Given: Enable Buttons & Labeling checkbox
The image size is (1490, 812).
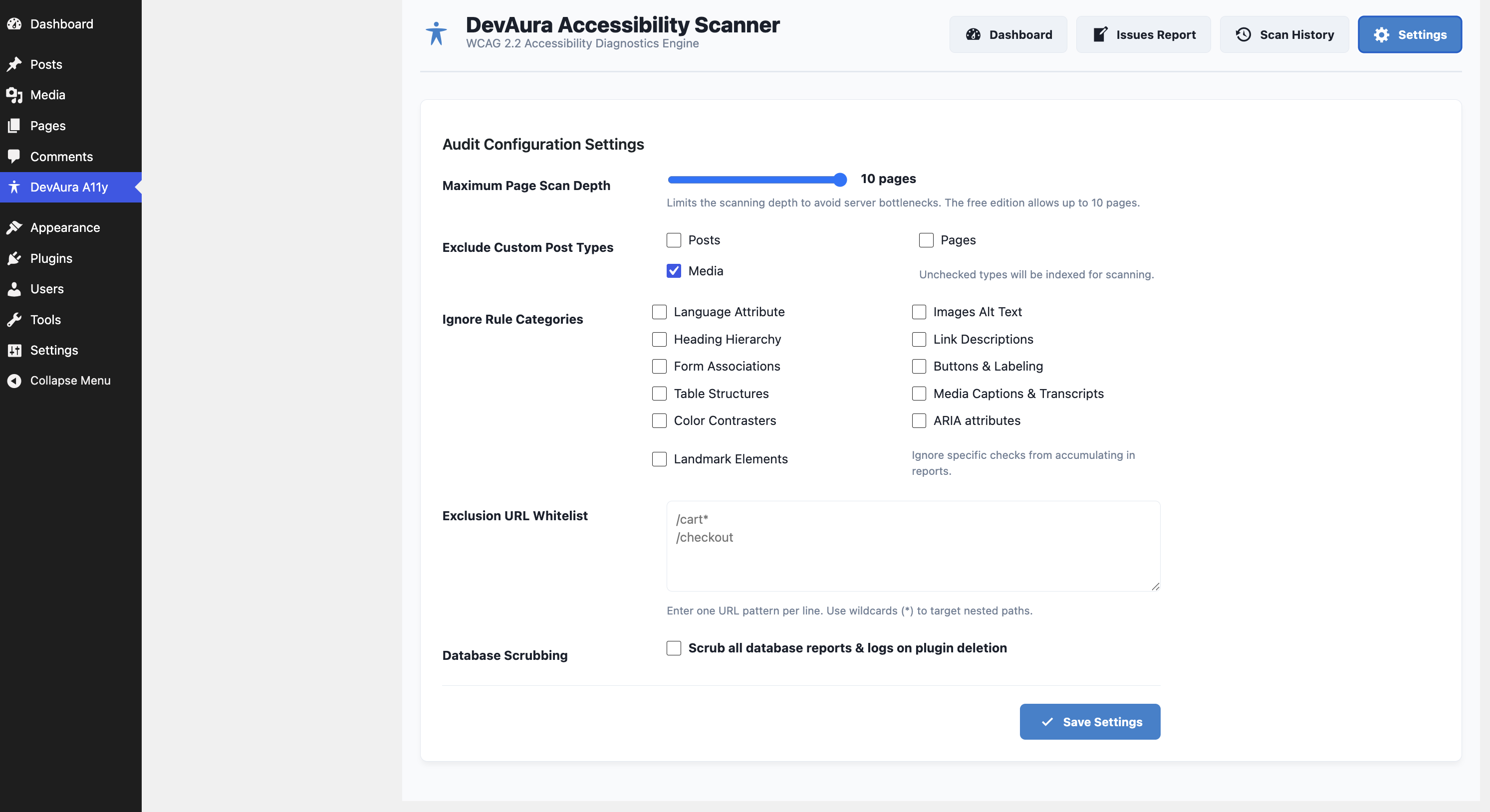Looking at the screenshot, I should 919,366.
